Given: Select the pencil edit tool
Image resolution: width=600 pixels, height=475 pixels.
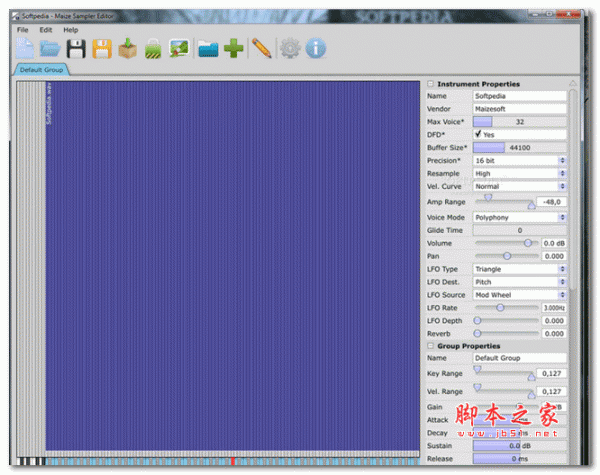Looking at the screenshot, I should pyautogui.click(x=262, y=48).
